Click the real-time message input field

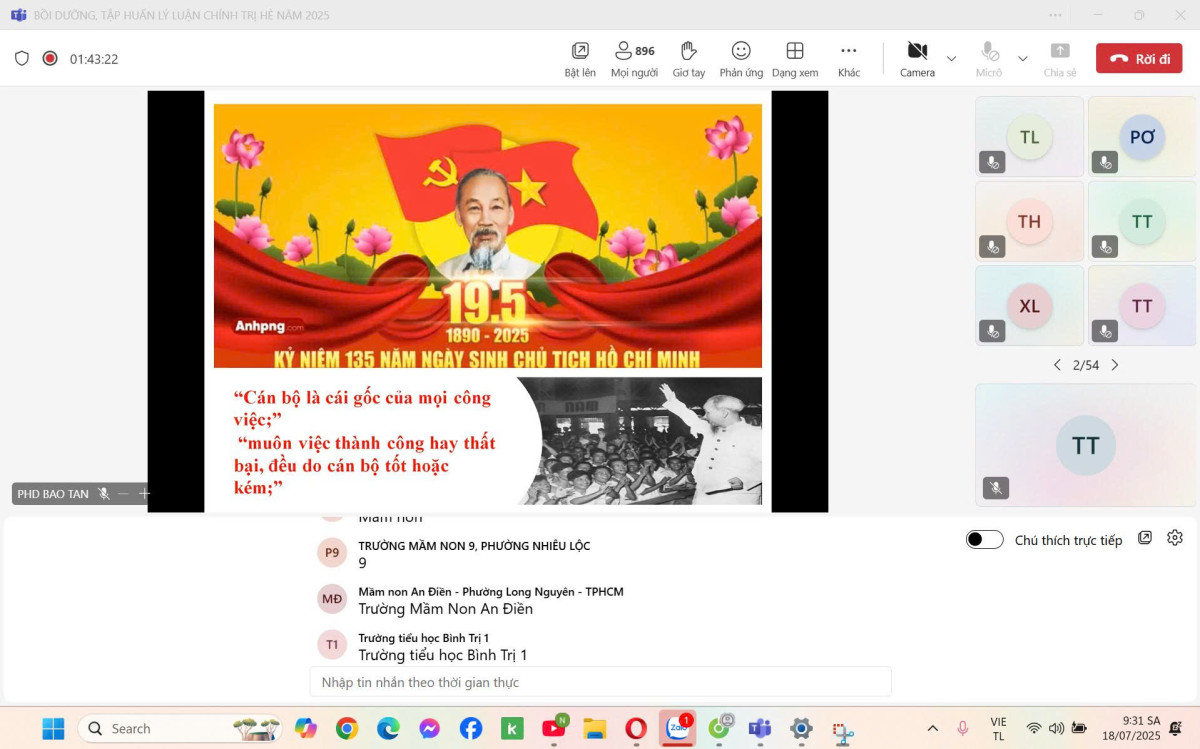tap(600, 682)
